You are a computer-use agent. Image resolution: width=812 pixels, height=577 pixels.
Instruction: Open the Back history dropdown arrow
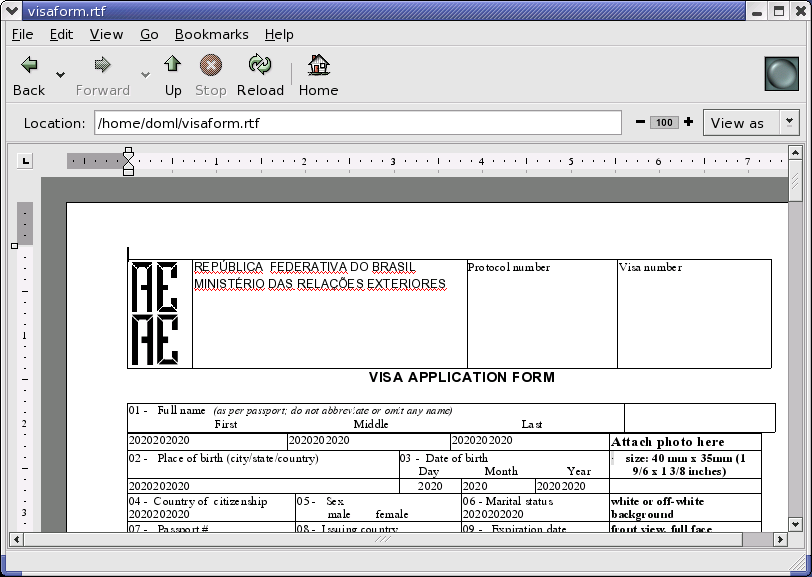tap(61, 75)
